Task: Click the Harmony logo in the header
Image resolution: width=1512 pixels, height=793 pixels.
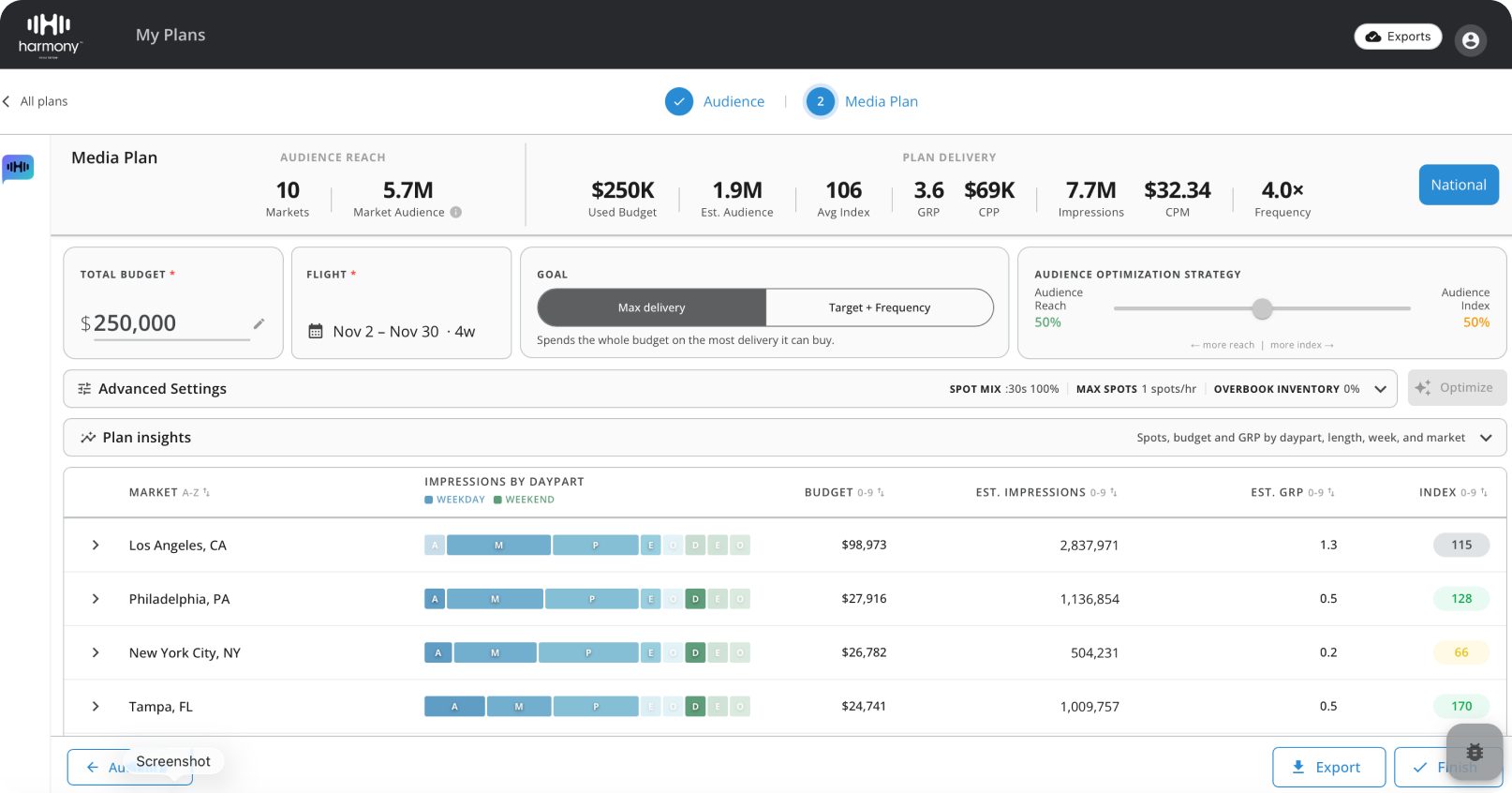Action: point(50,36)
